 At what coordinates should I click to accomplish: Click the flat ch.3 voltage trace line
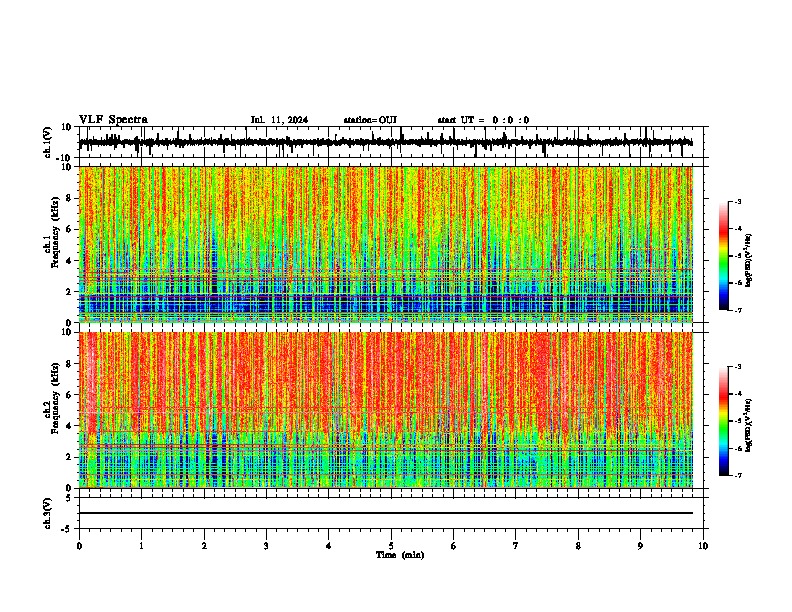click(x=386, y=513)
